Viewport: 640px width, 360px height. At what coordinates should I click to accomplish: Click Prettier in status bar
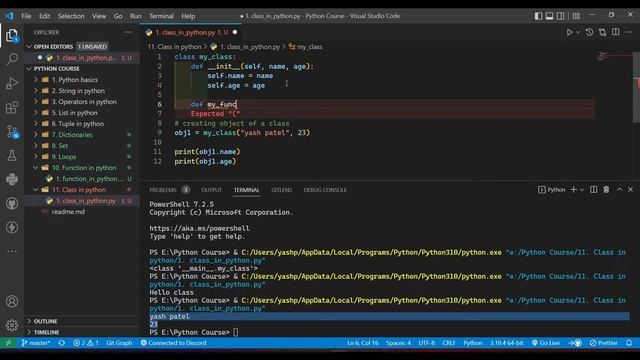604,343
